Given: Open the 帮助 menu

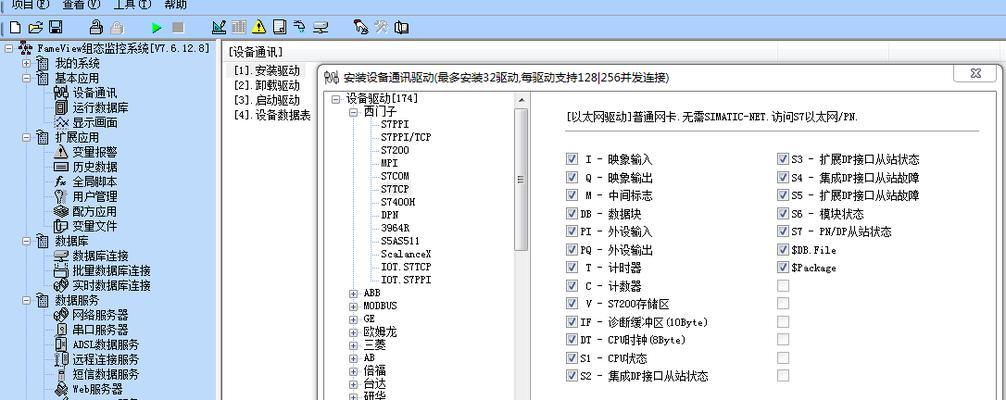Looking at the screenshot, I should [x=176, y=4].
